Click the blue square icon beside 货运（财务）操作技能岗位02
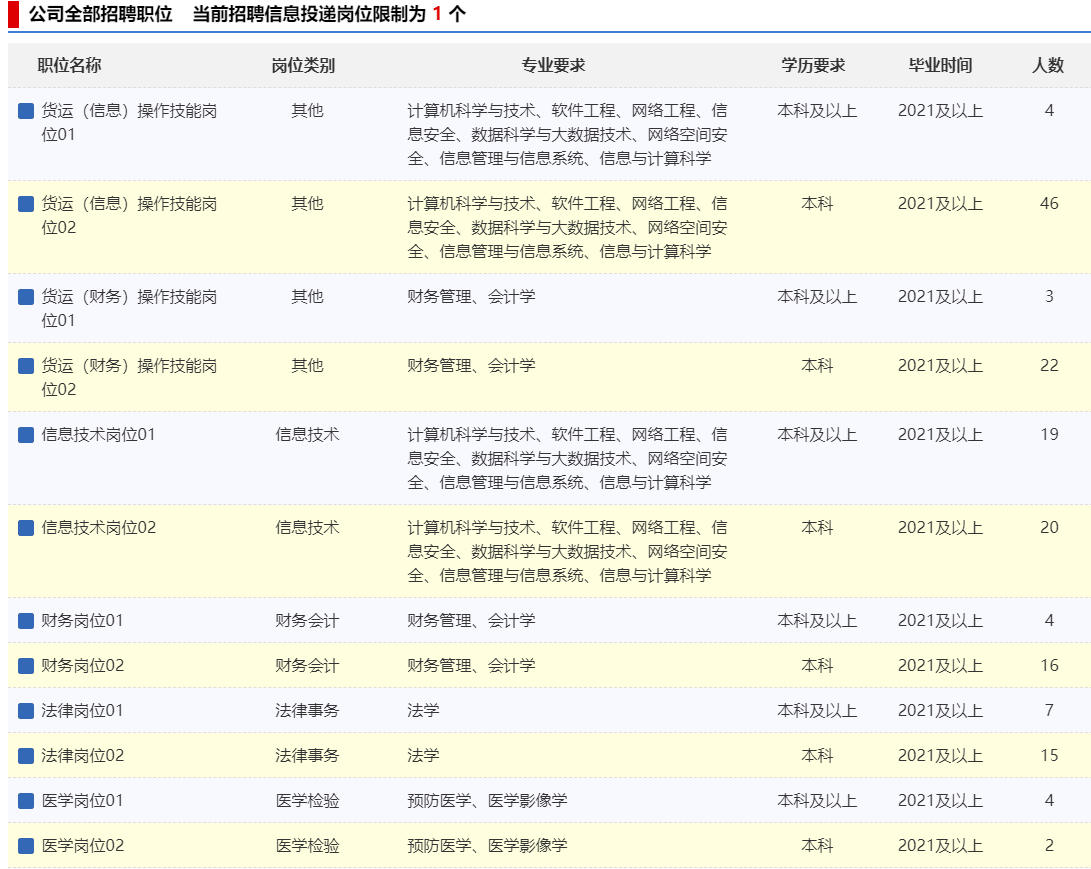Screen dimensions: 1091x869 (x=26, y=366)
